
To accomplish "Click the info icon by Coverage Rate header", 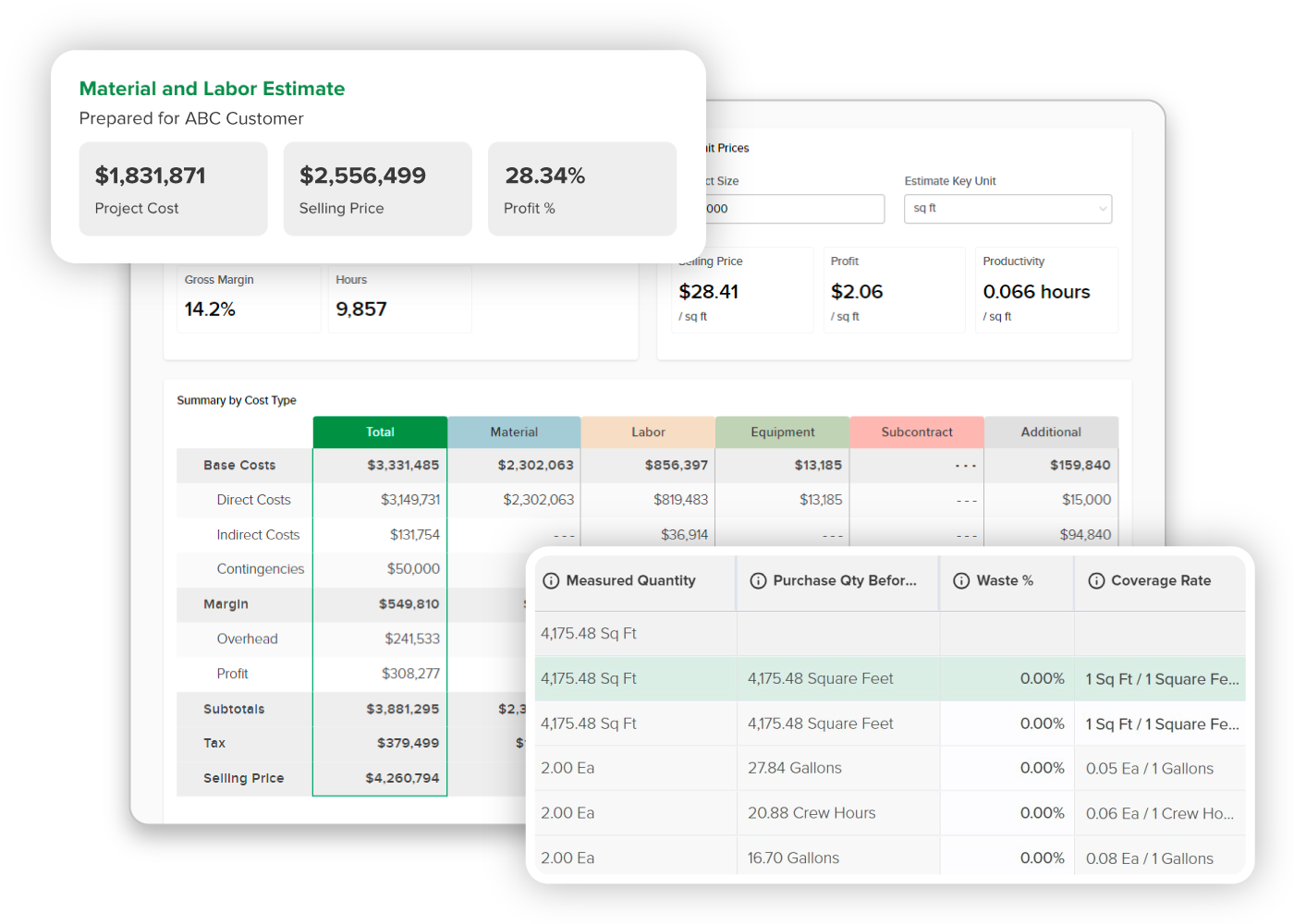I will pos(1097,580).
